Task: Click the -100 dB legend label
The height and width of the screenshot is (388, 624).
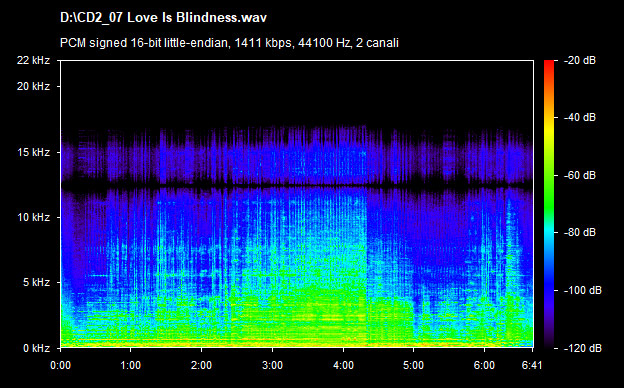Action: 583,290
